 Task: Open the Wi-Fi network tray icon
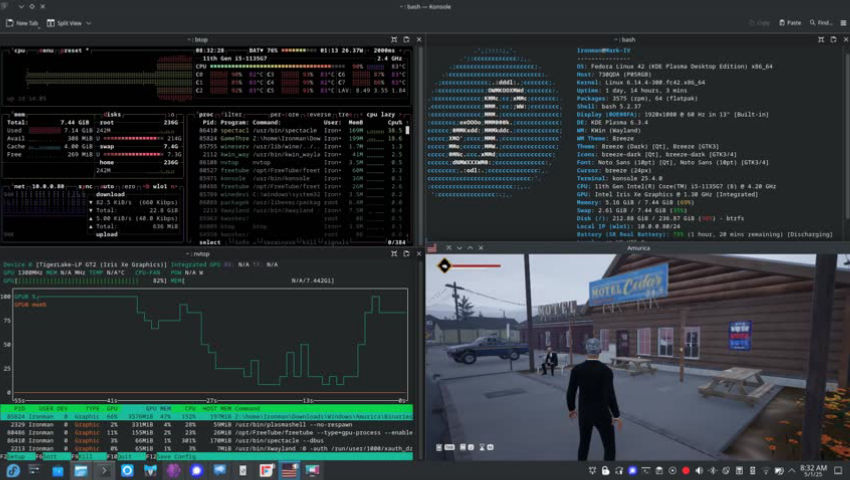coord(766,471)
